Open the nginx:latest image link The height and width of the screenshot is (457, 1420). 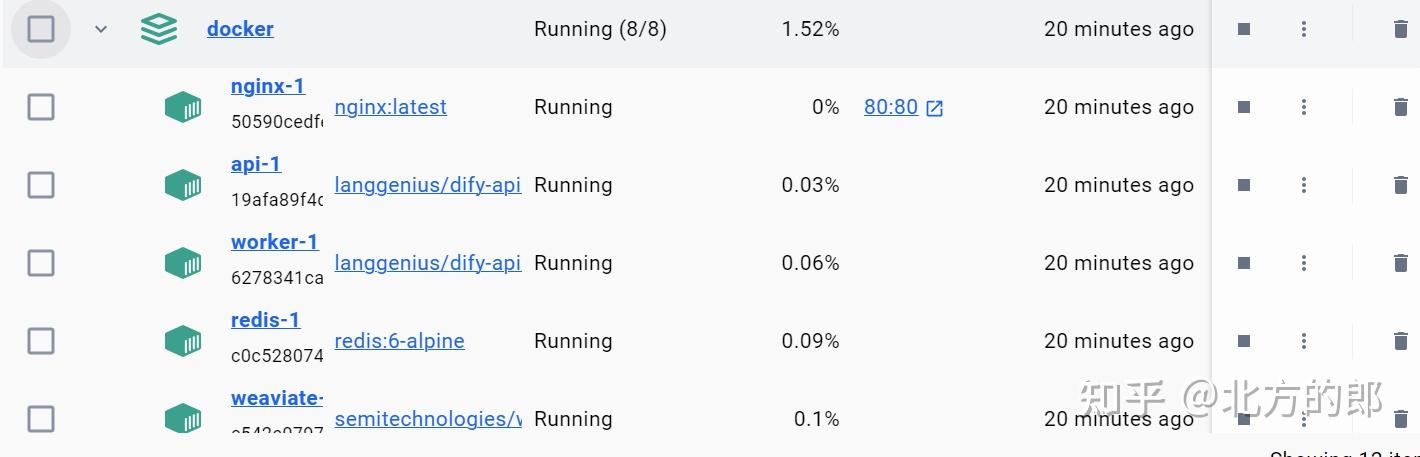point(390,107)
